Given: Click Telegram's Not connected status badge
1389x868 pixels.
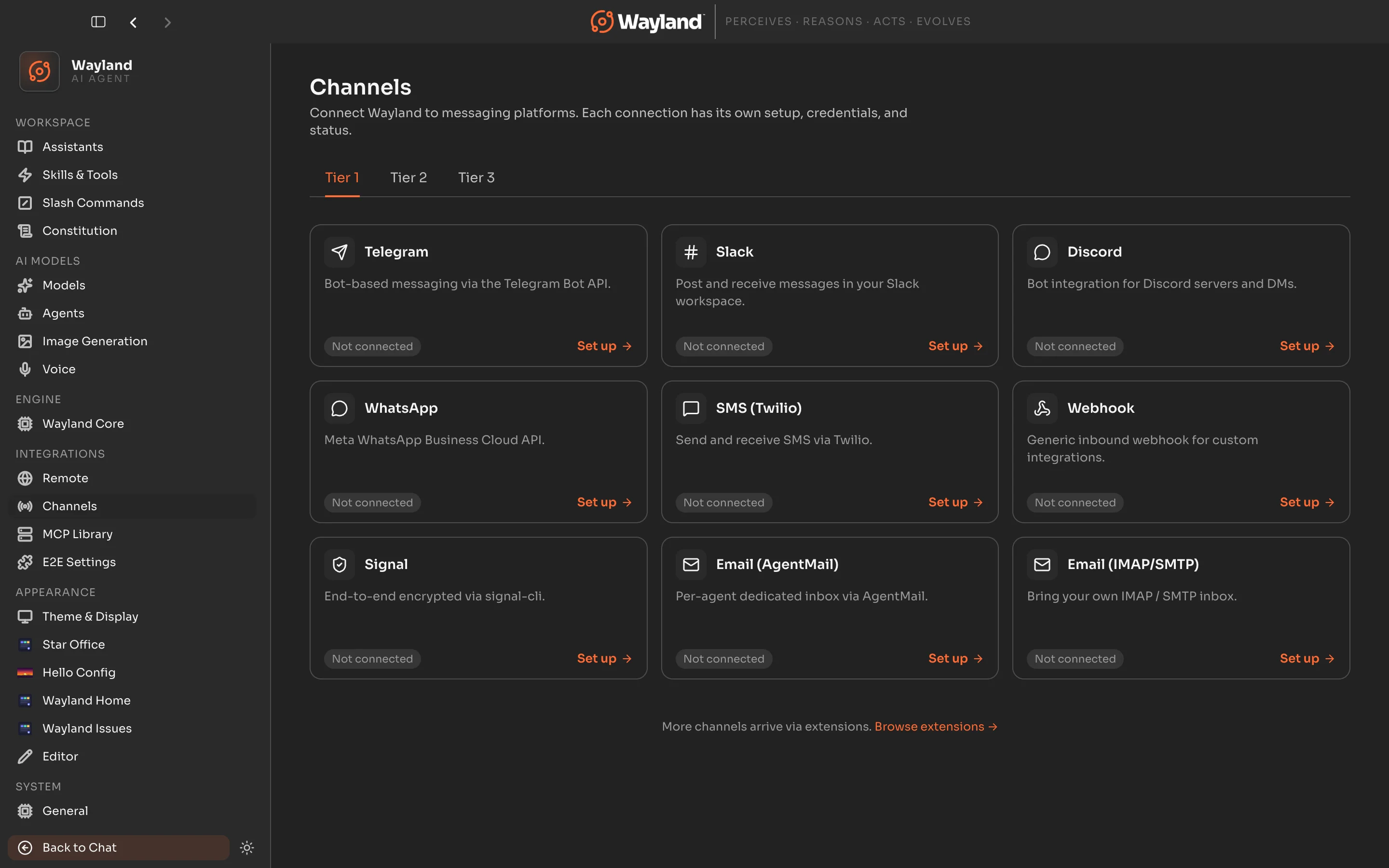Looking at the screenshot, I should click(x=372, y=346).
